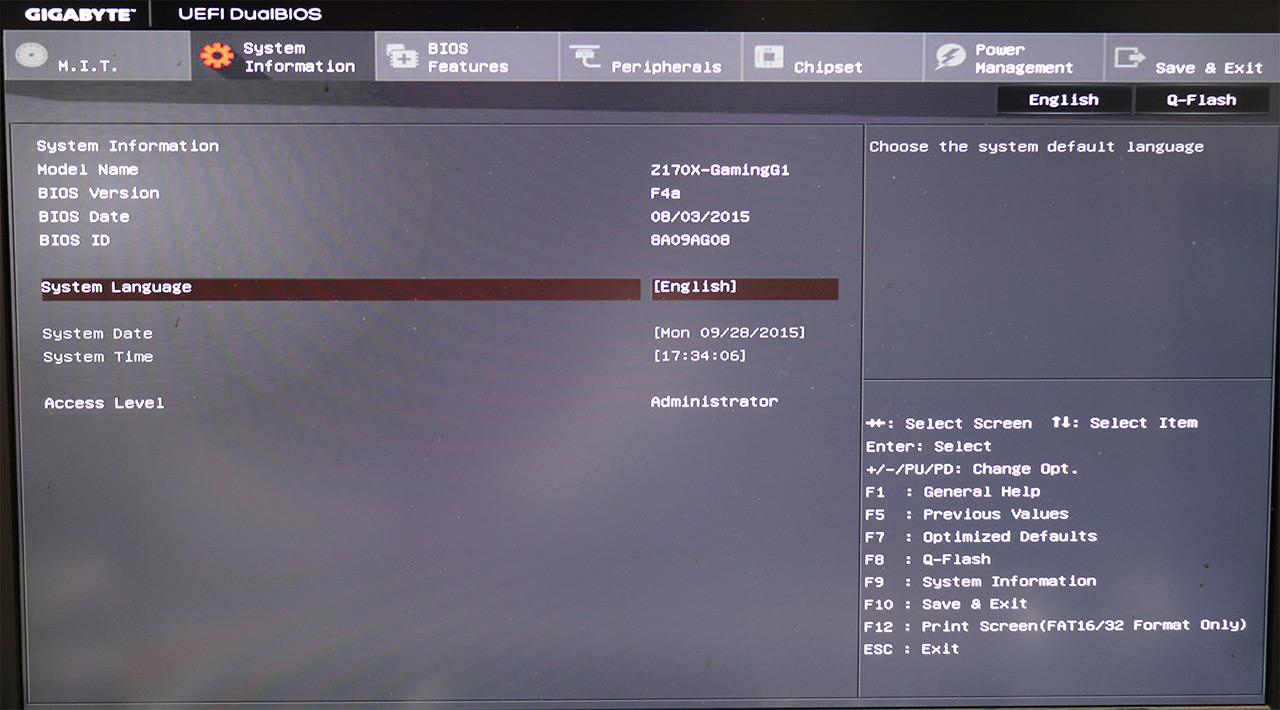The width and height of the screenshot is (1280, 710).
Task: Click the F5 Previous Values line
Action: pyautogui.click(x=966, y=514)
